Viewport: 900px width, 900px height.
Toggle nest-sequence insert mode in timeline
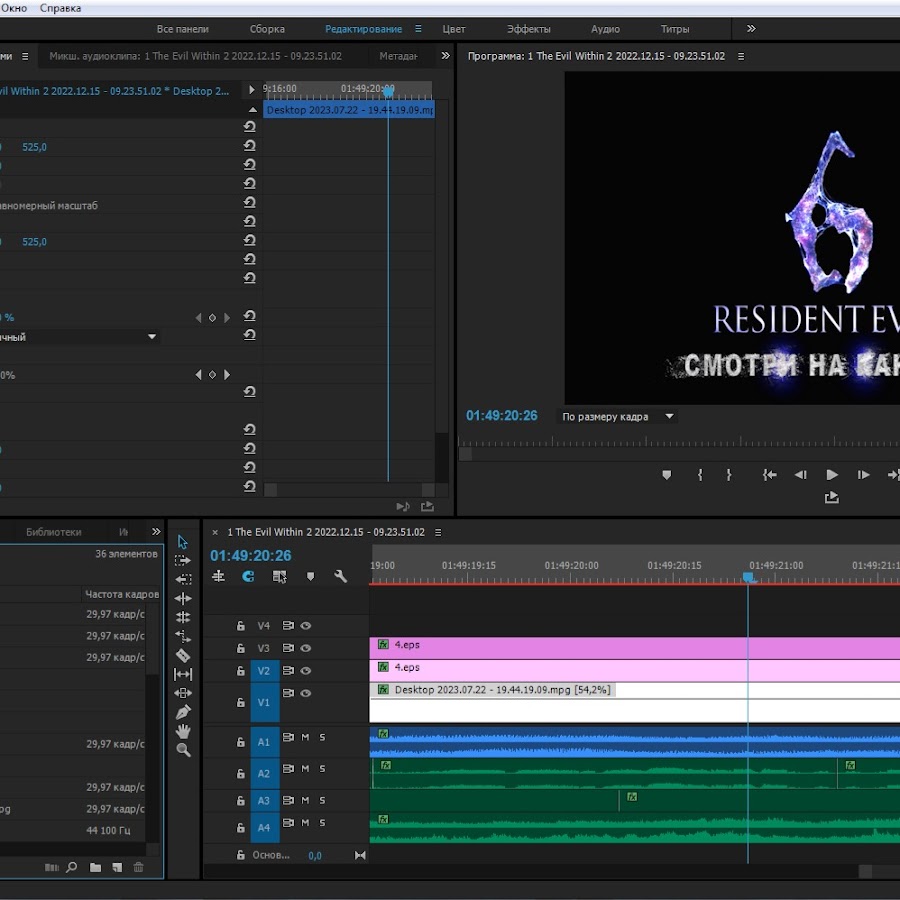[218, 576]
